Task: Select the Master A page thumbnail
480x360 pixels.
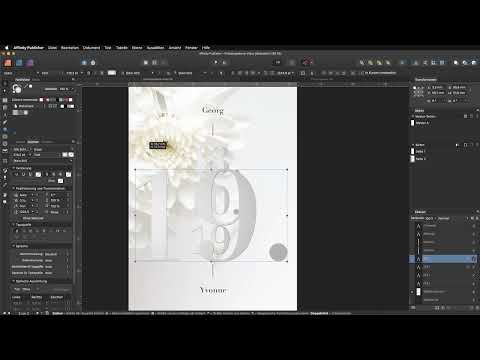Action: 412,123
